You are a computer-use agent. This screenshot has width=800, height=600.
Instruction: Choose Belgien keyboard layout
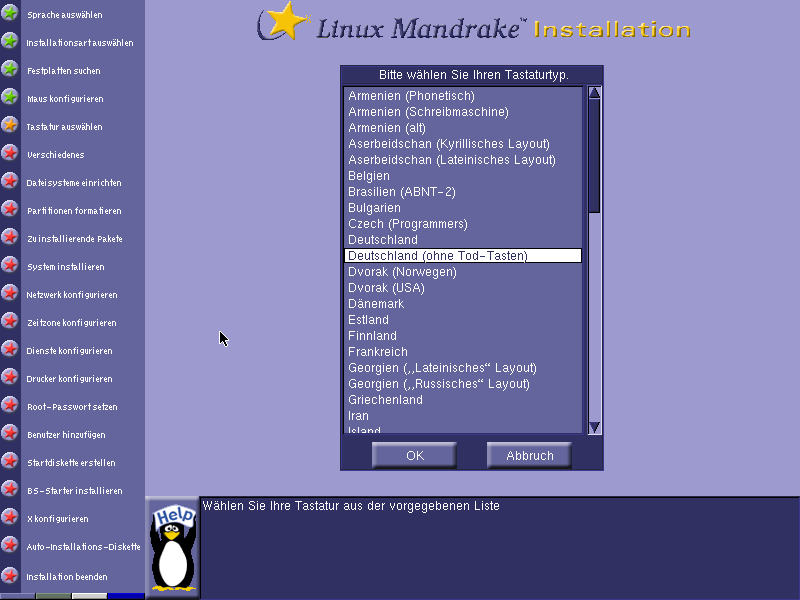pyautogui.click(x=463, y=176)
